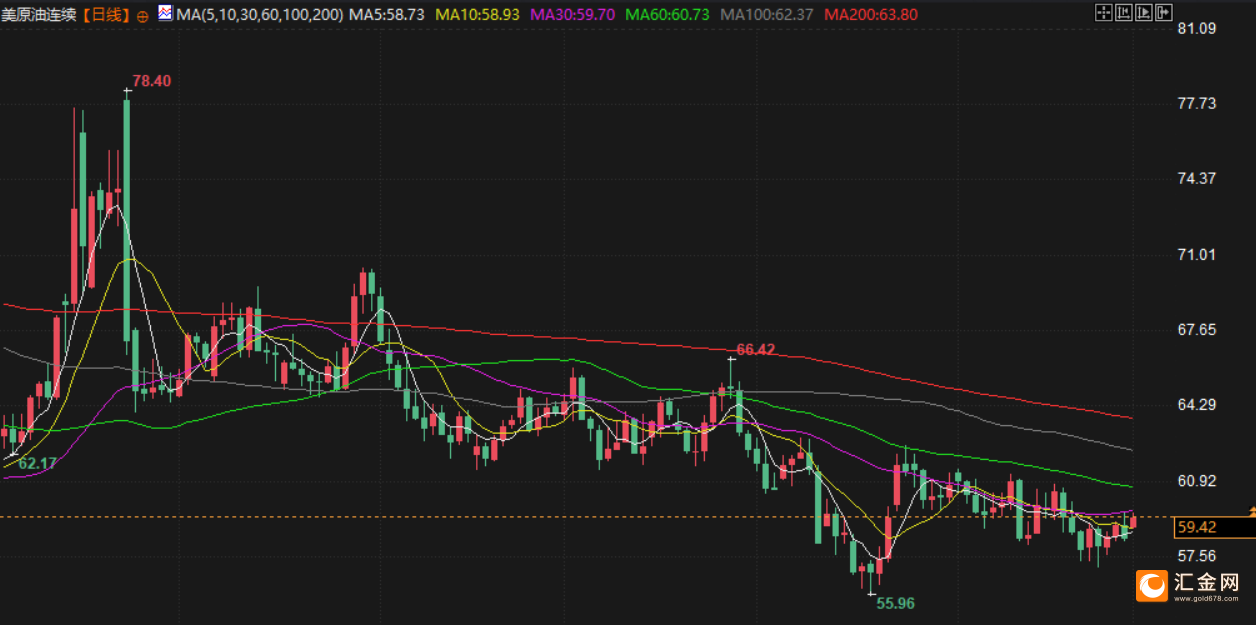Click the 71.01 price axis label
This screenshot has width=1256, height=625.
pyautogui.click(x=1197, y=254)
